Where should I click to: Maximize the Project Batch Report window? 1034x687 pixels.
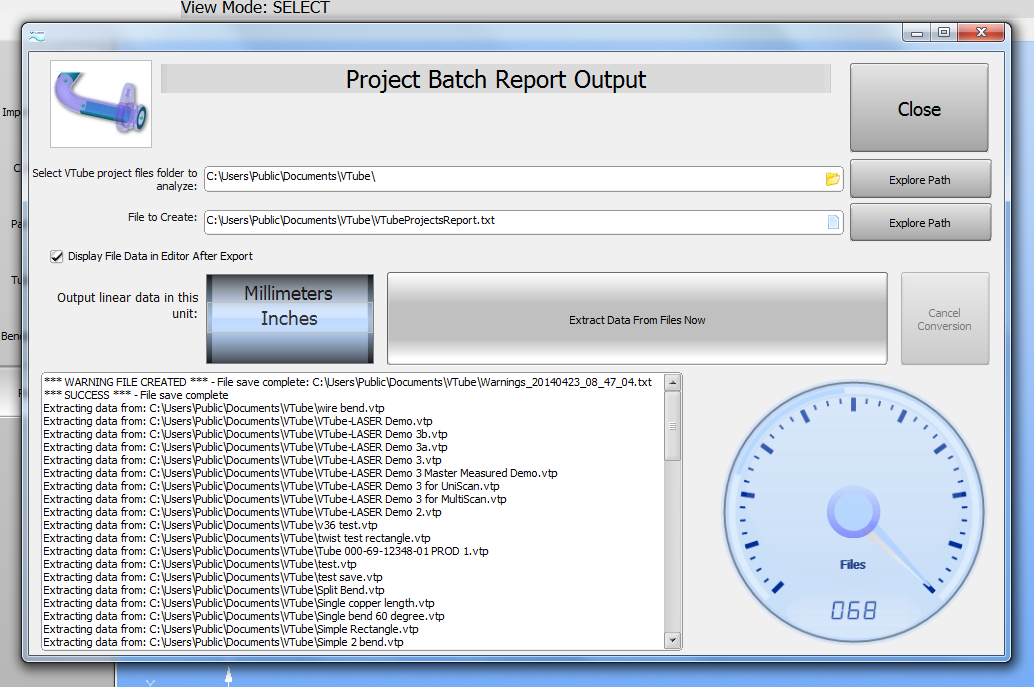(x=943, y=33)
